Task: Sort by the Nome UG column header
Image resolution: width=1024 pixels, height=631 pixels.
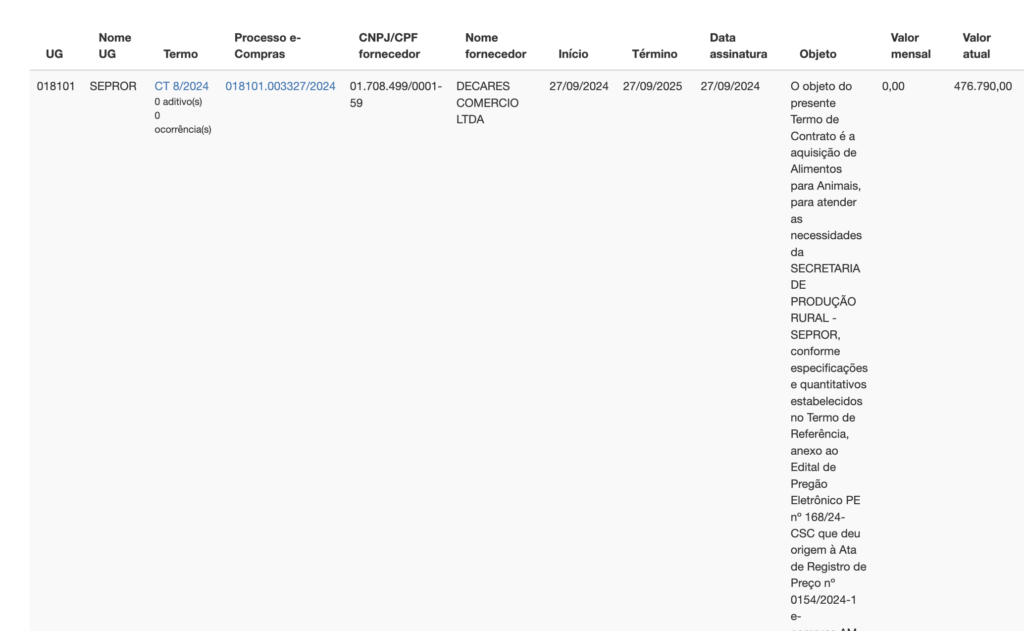Action: [x=114, y=45]
